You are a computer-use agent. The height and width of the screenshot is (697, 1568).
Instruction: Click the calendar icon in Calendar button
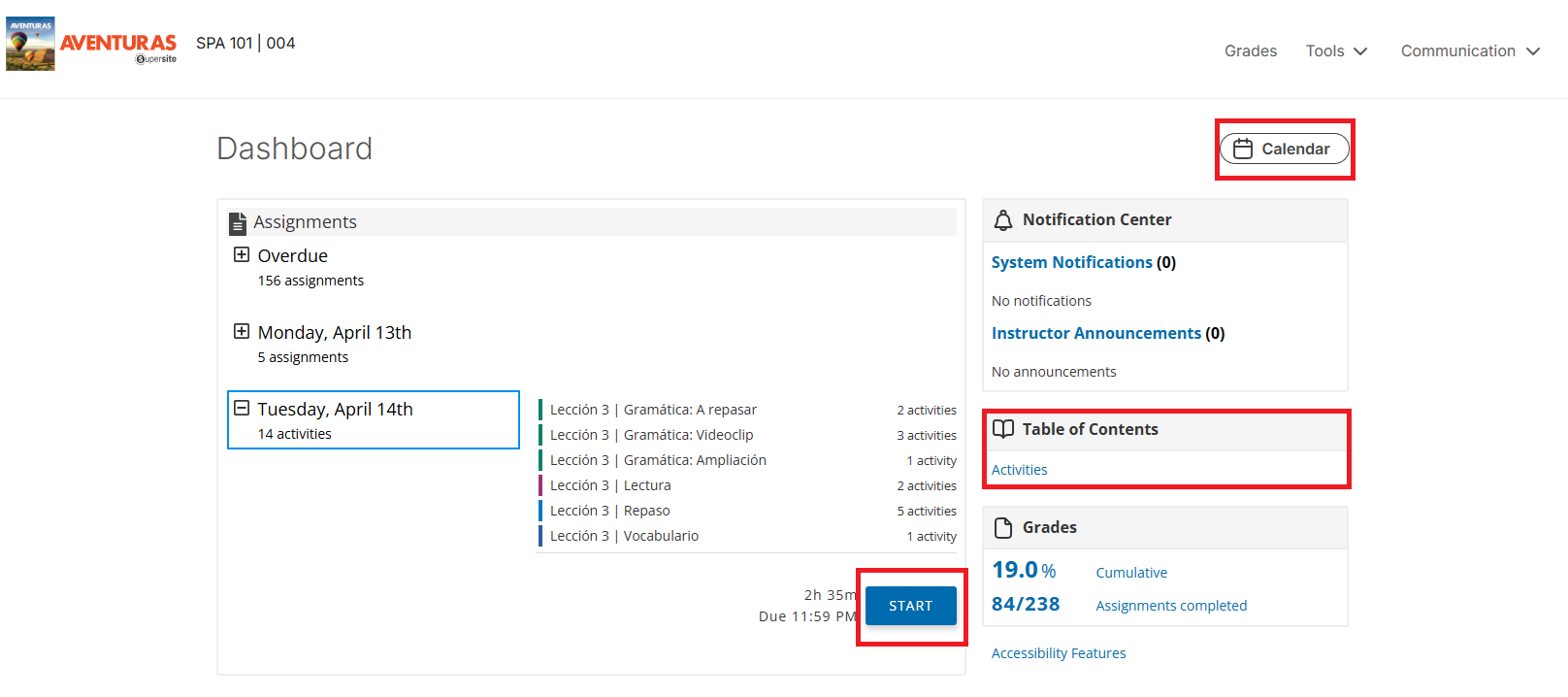pyautogui.click(x=1243, y=149)
